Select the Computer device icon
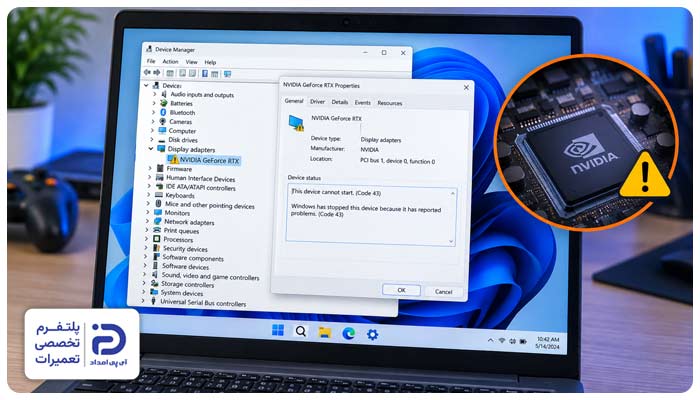The width and height of the screenshot is (700, 400). [x=162, y=131]
